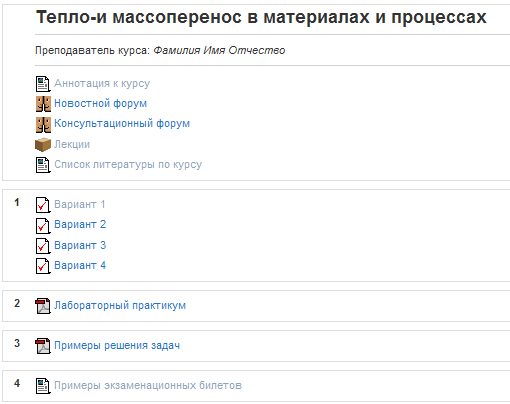
Task: Click the quiz checkmark icon for Вариант 1
Action: 43,205
